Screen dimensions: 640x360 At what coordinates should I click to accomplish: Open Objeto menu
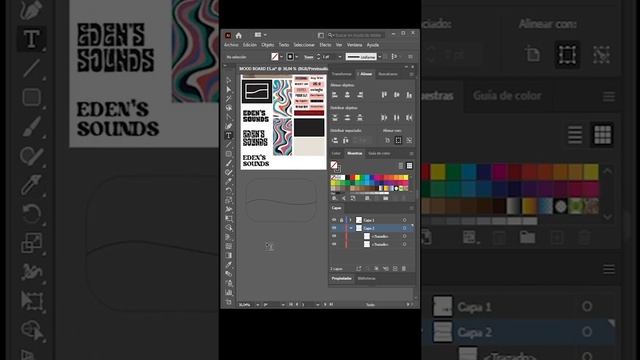click(x=268, y=45)
